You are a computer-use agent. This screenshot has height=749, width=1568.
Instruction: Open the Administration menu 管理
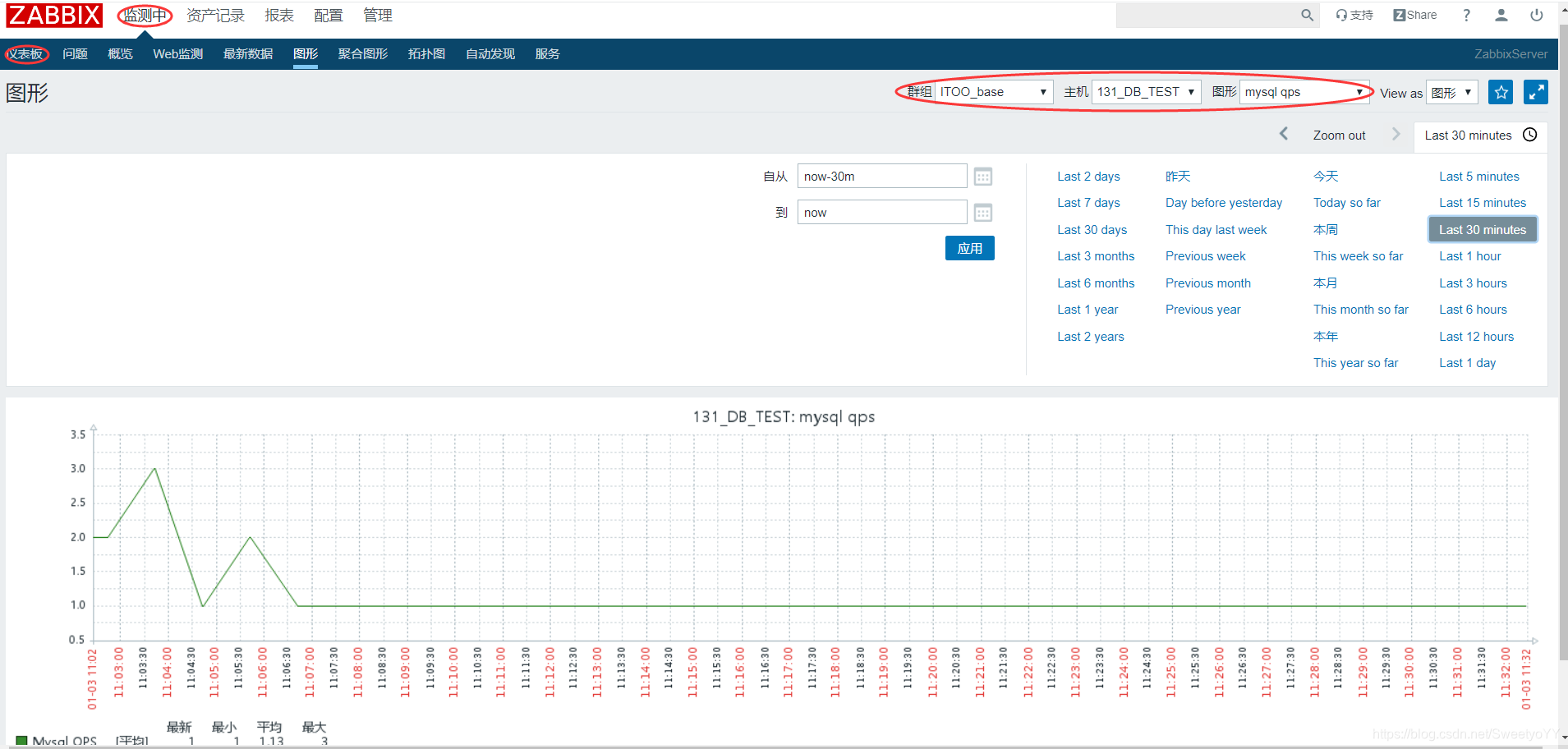tap(378, 15)
